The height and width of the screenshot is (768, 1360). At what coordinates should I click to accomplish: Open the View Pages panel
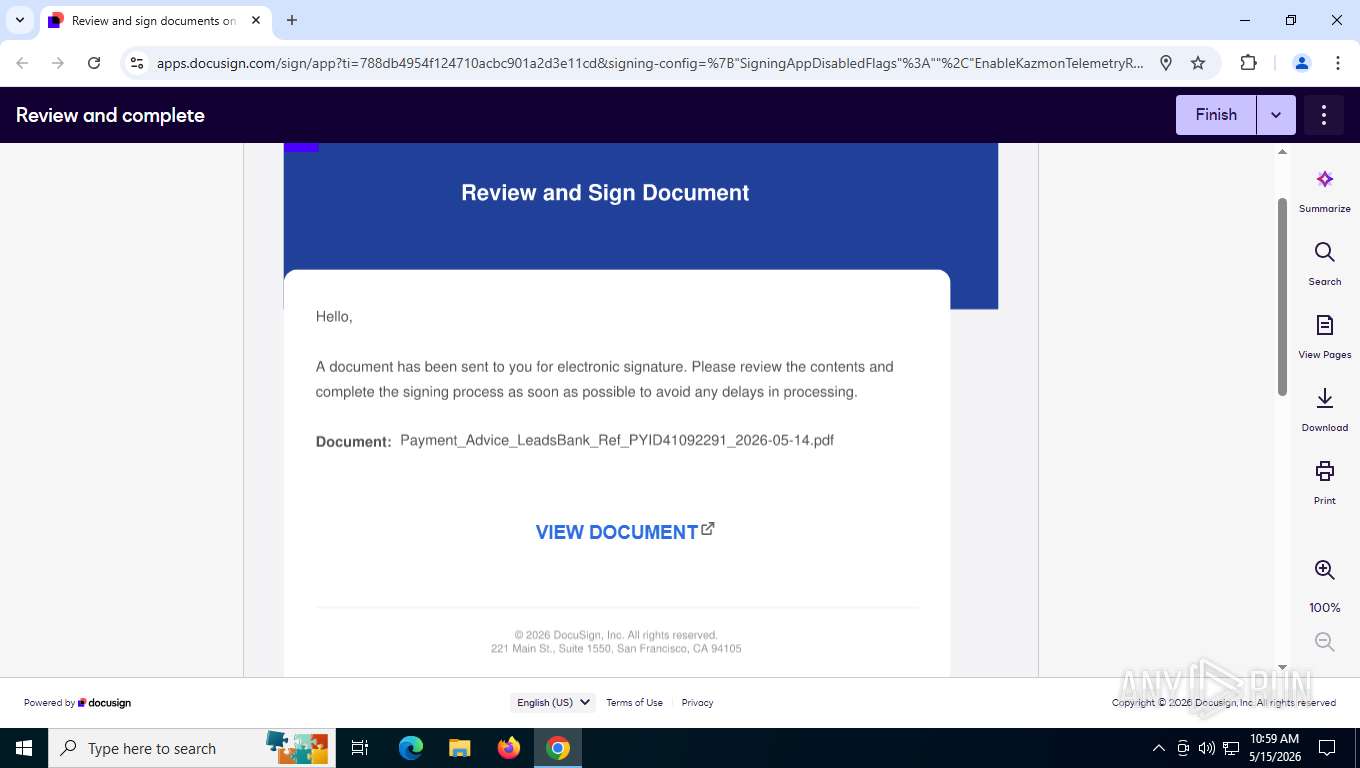1325,337
